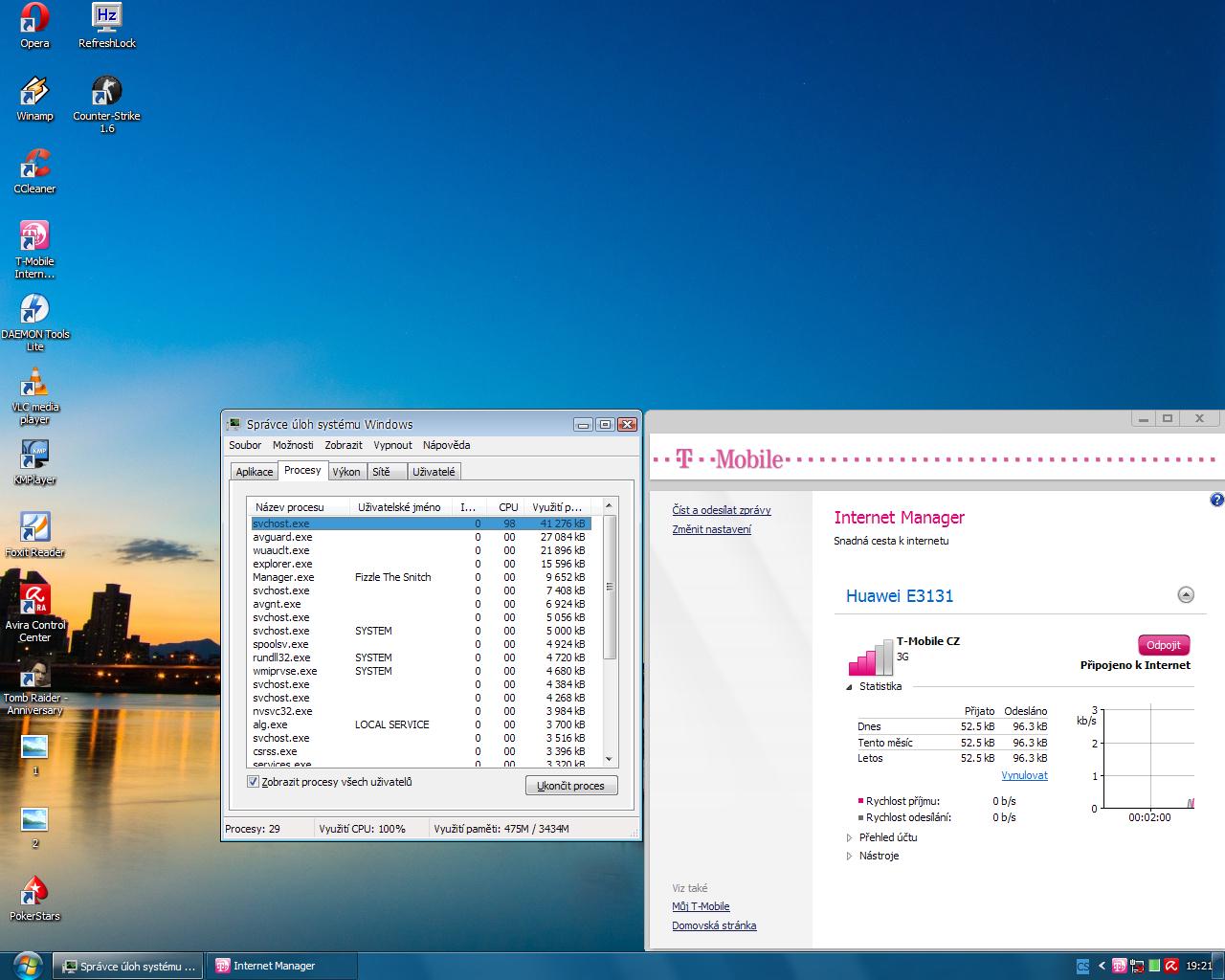The height and width of the screenshot is (980, 1225).
Task: Click the Avira Control Center icon
Action: (34, 602)
